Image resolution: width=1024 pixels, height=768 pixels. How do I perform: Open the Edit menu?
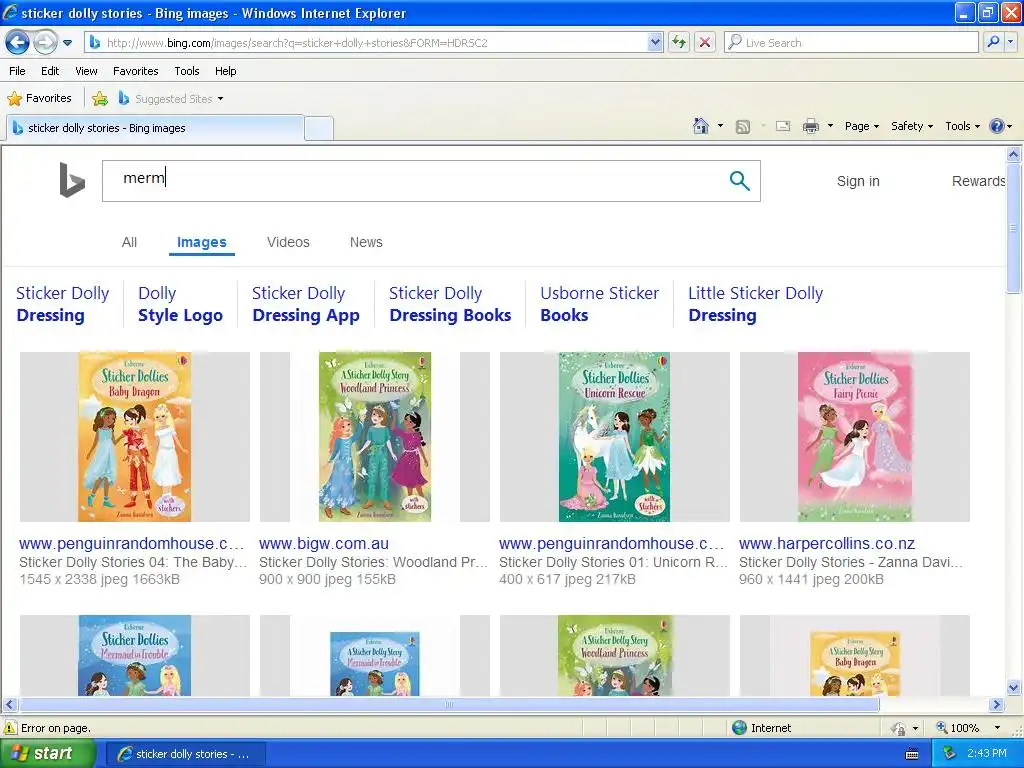50,71
